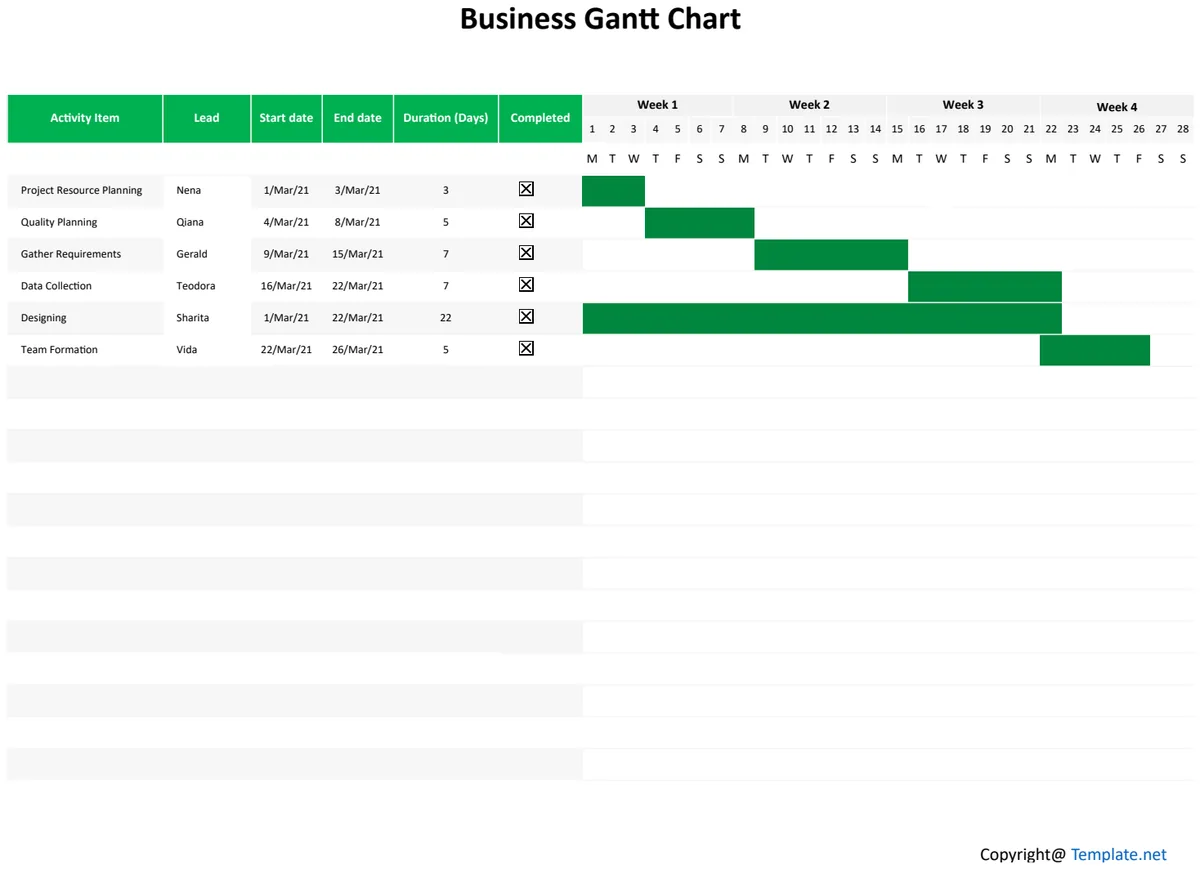Image resolution: width=1200 pixels, height=869 pixels.
Task: Toggle Completed checkbox for Team Formation
Action: (x=526, y=349)
